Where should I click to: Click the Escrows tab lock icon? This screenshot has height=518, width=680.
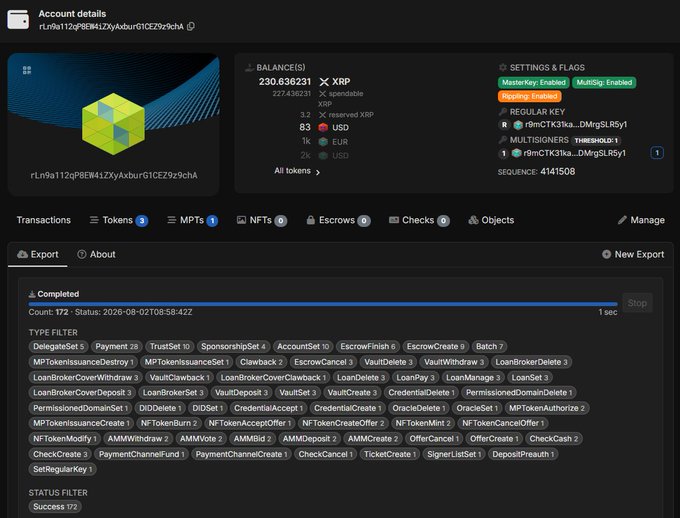pos(311,220)
